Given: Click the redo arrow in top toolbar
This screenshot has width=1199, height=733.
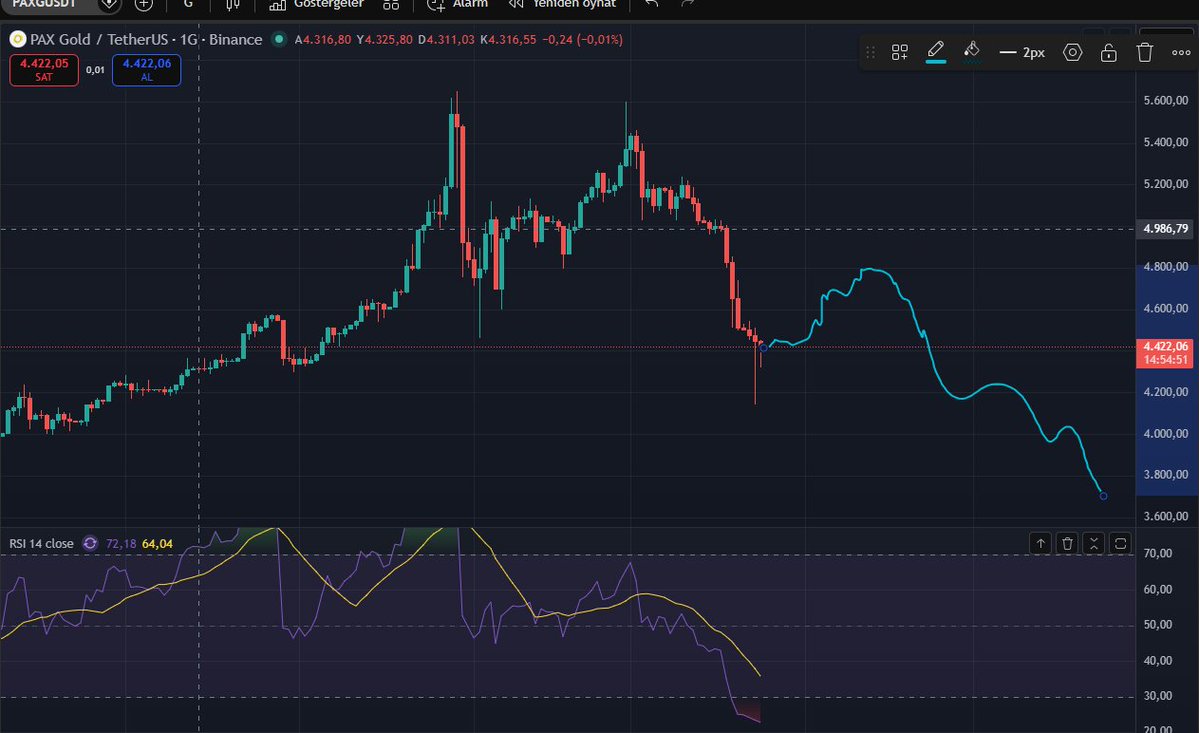Looking at the screenshot, I should tap(687, 4).
